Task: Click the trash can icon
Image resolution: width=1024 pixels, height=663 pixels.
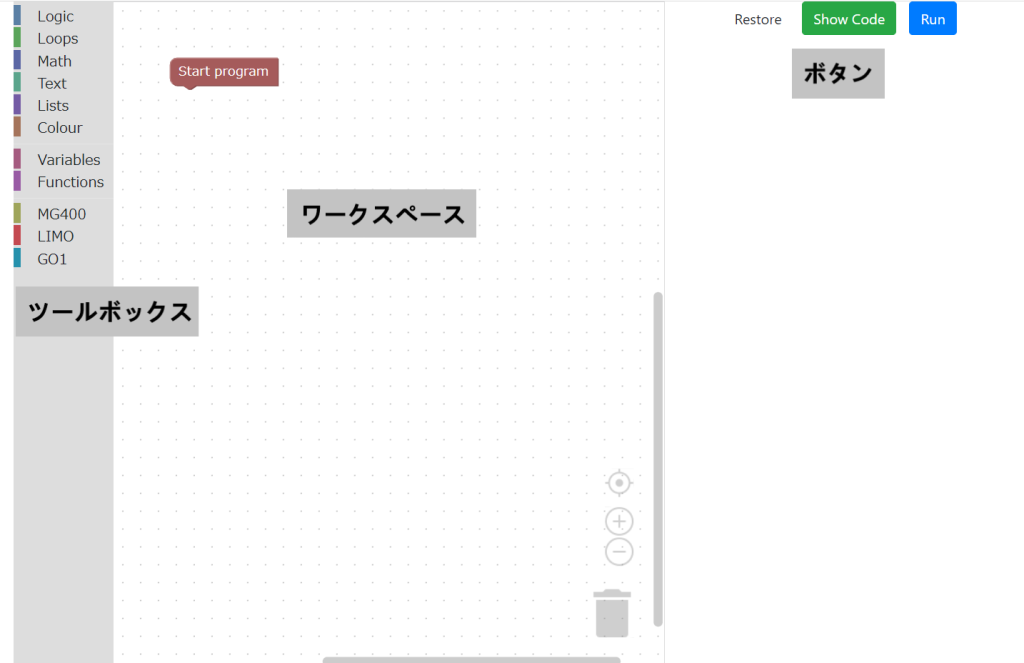Action: [x=611, y=612]
